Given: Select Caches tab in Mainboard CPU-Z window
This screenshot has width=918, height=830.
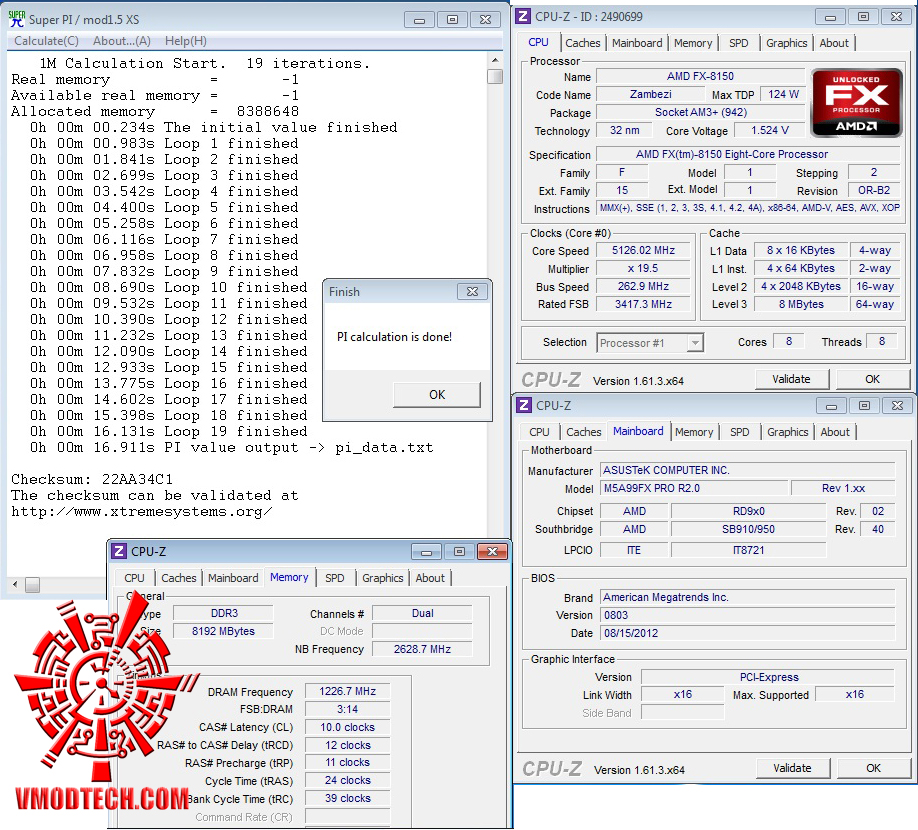Looking at the screenshot, I should [584, 432].
